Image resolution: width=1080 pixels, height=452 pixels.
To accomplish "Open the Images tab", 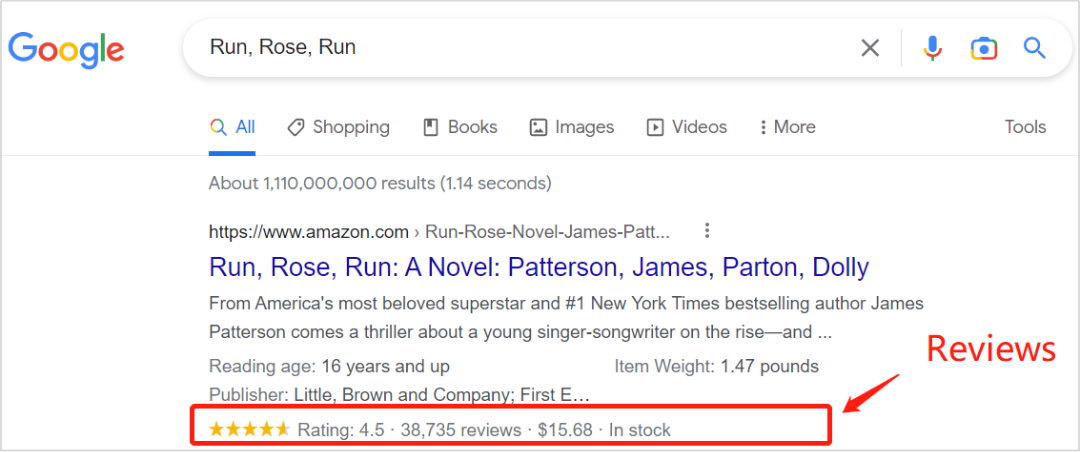I will click(x=571, y=127).
